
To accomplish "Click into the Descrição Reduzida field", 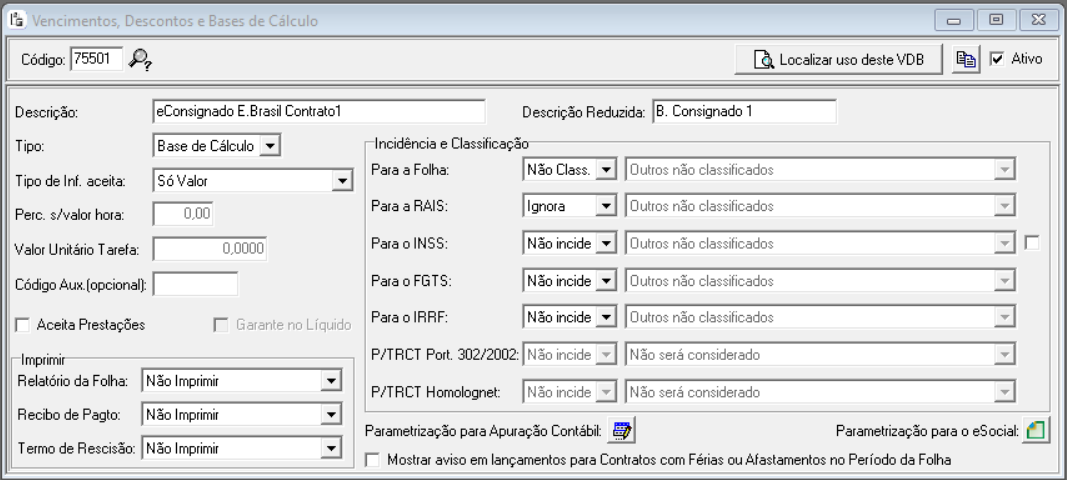I will click(742, 111).
